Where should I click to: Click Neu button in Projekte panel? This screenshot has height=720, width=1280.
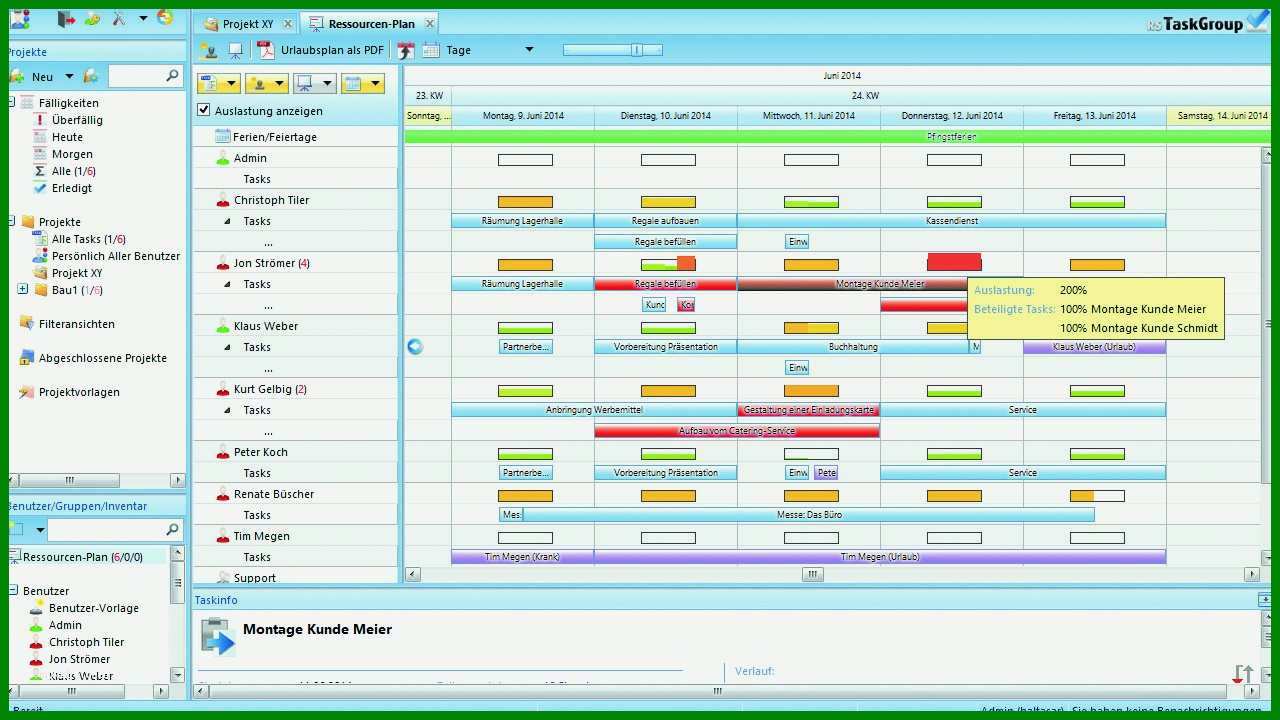tap(42, 76)
